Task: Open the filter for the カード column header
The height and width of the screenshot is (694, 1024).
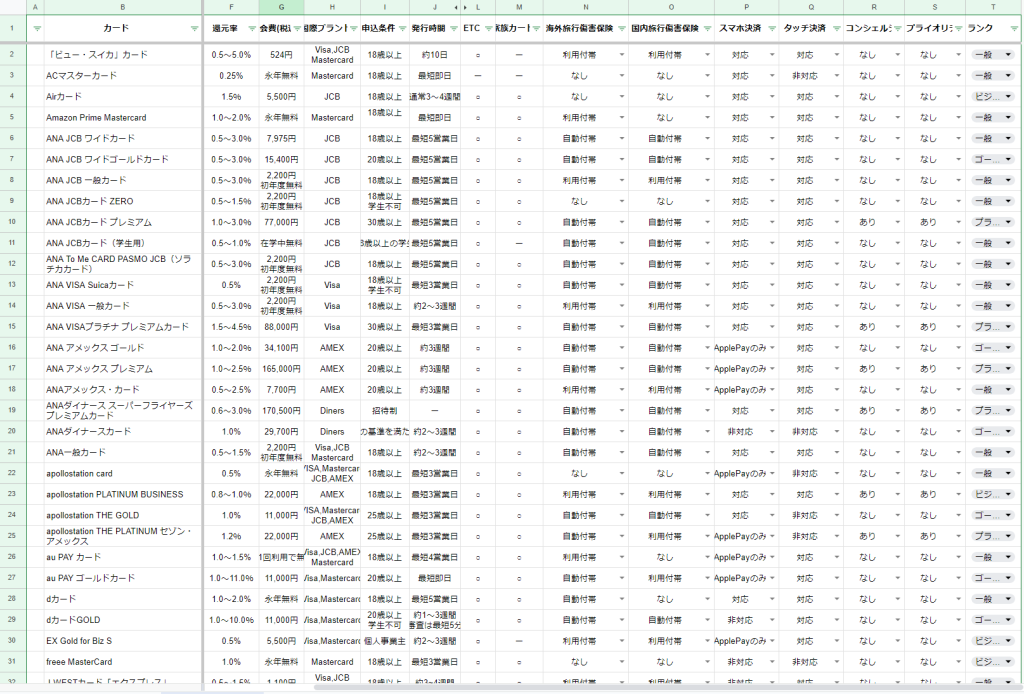Action: [x=194, y=29]
